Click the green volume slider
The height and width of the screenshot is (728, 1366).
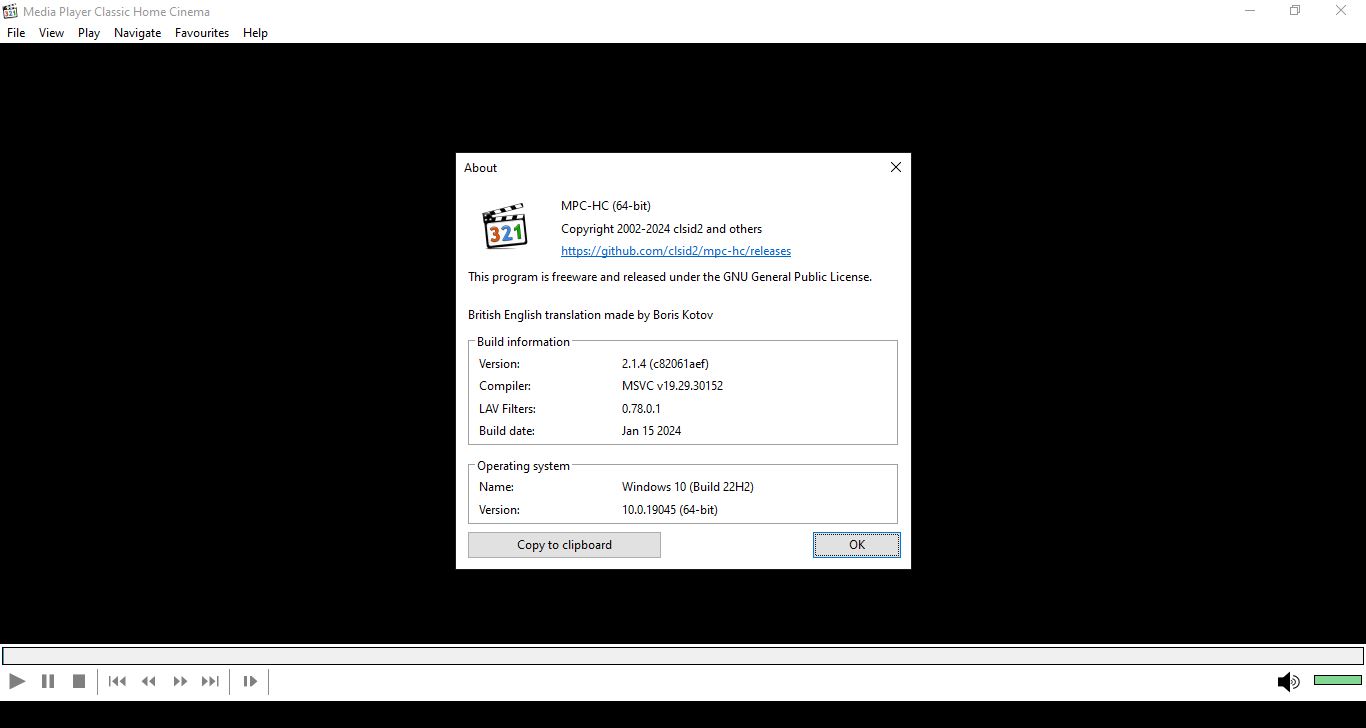(x=1337, y=680)
